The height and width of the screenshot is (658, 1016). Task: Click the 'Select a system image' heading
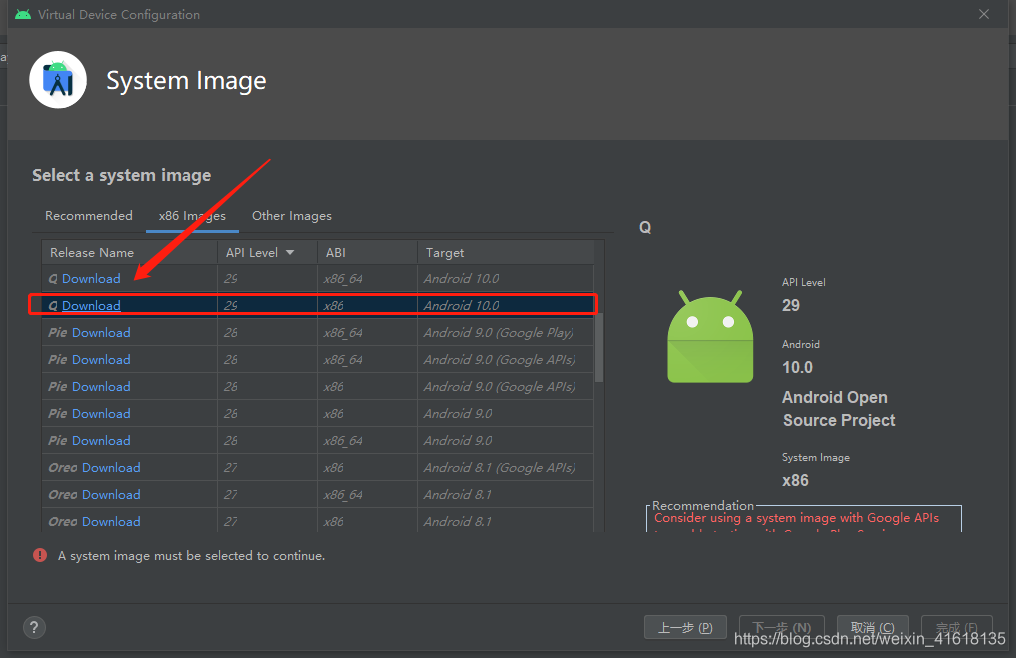(x=122, y=175)
